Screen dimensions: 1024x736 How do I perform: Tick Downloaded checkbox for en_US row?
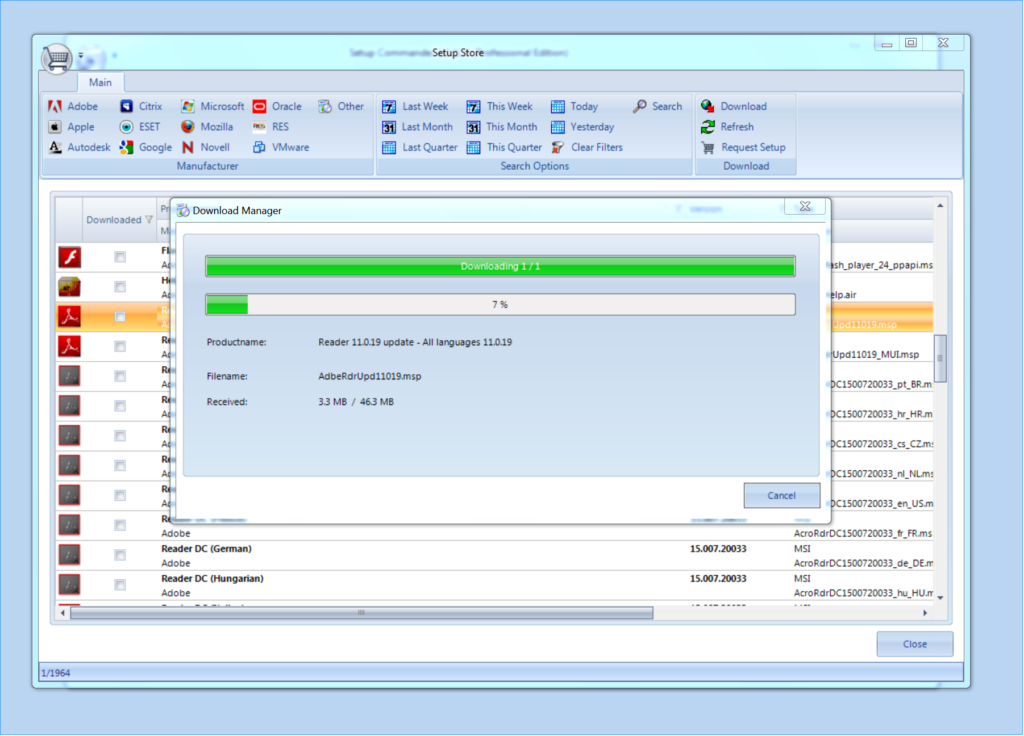click(x=120, y=496)
